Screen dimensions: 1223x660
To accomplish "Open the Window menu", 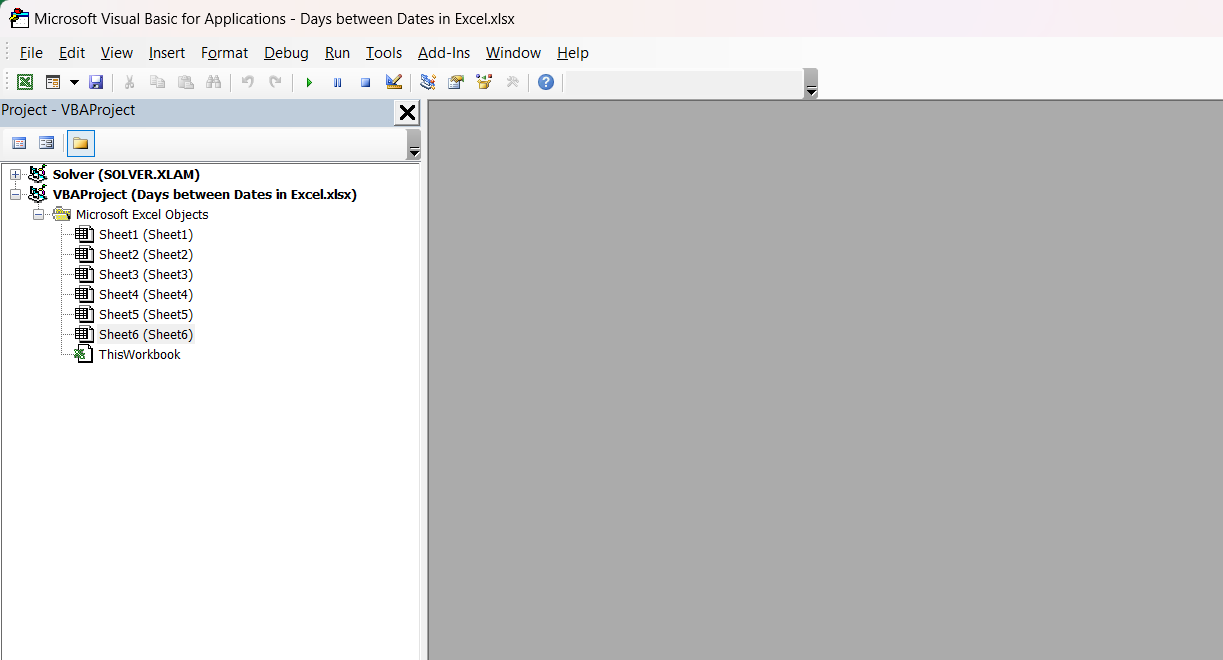I will coord(513,53).
